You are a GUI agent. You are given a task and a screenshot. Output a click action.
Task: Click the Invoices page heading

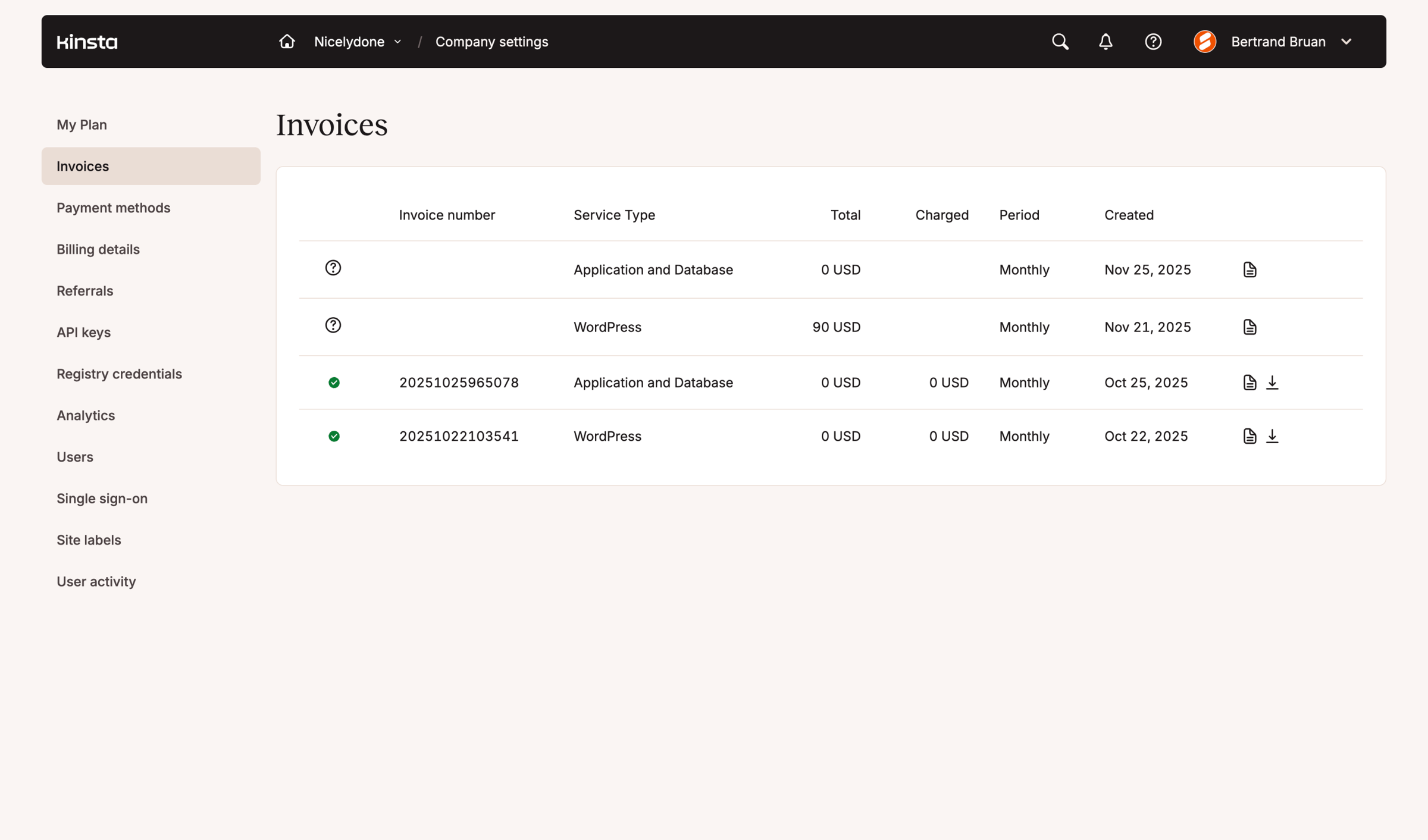click(331, 125)
